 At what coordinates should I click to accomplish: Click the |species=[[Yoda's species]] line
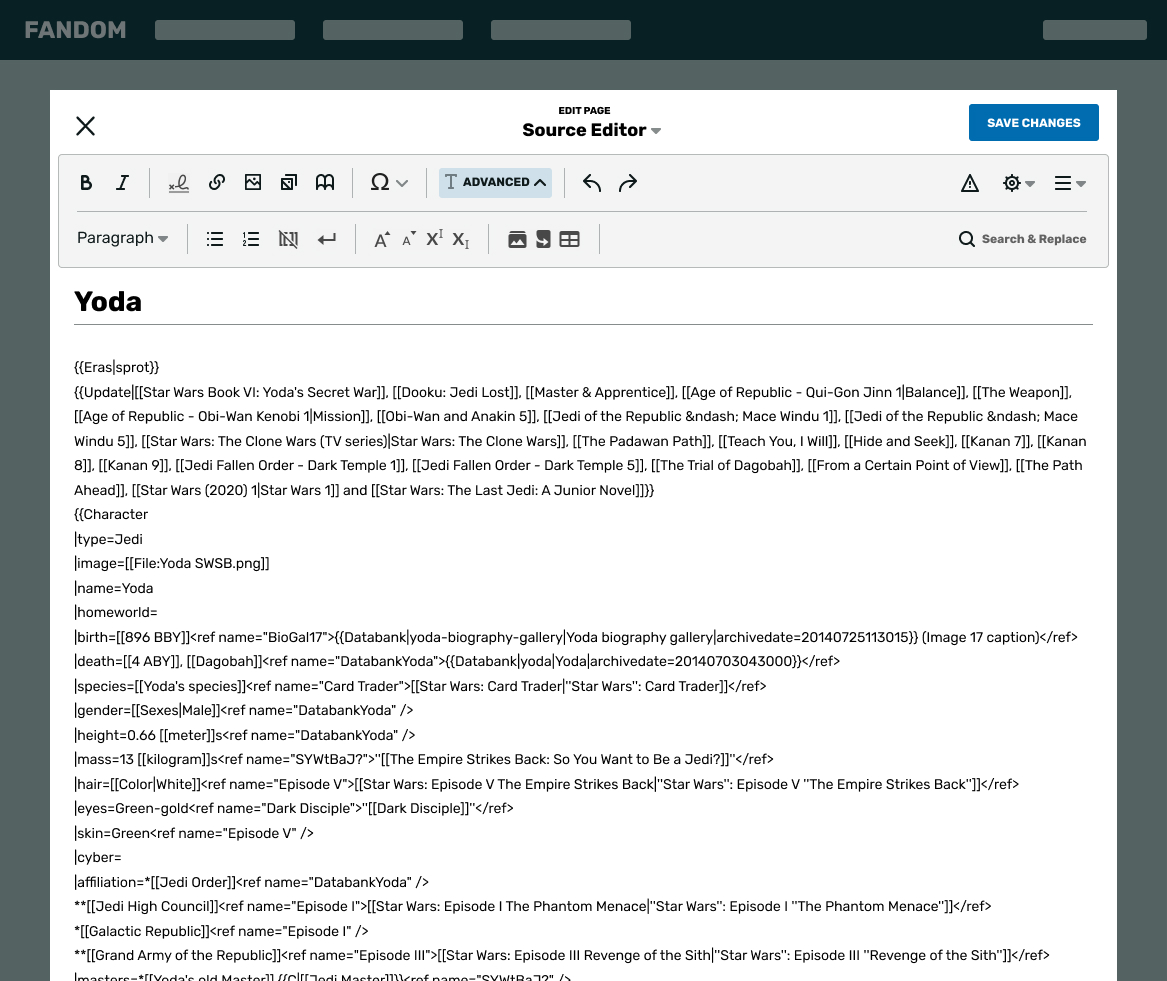pos(421,686)
